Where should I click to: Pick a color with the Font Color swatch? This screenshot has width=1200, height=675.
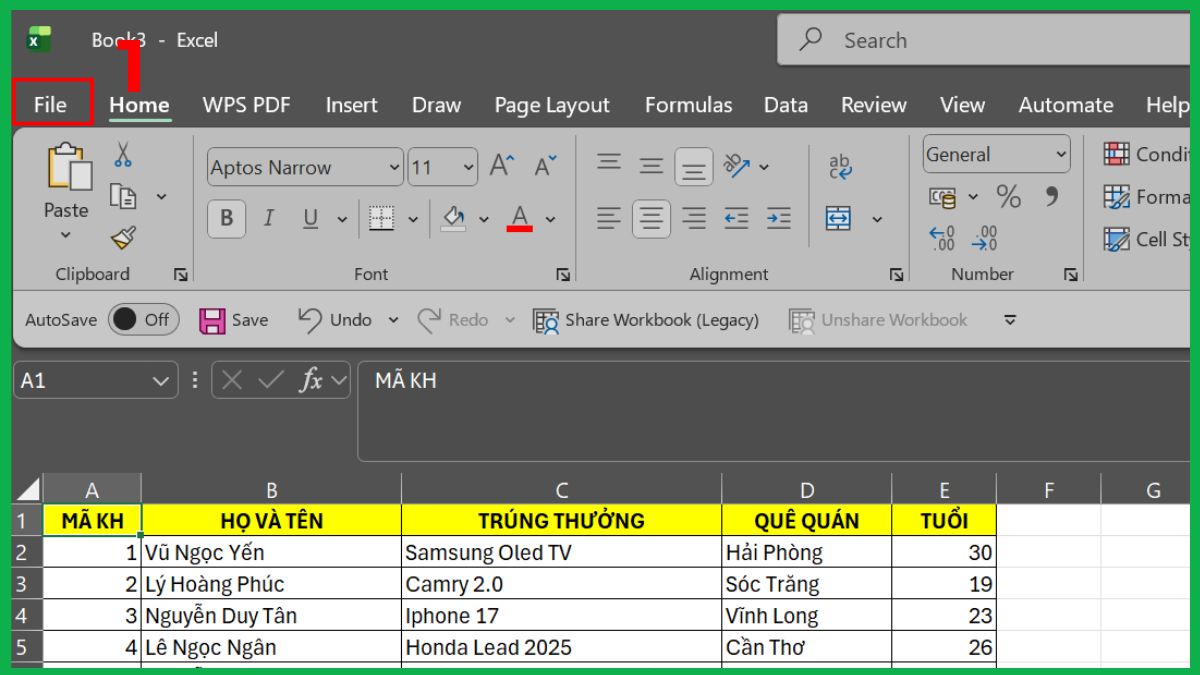[x=519, y=218]
